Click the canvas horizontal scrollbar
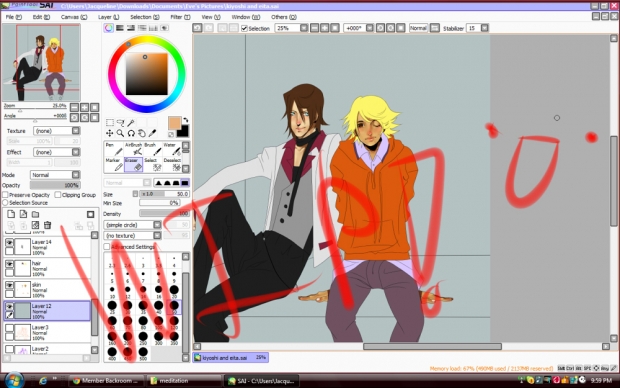 click(x=432, y=346)
